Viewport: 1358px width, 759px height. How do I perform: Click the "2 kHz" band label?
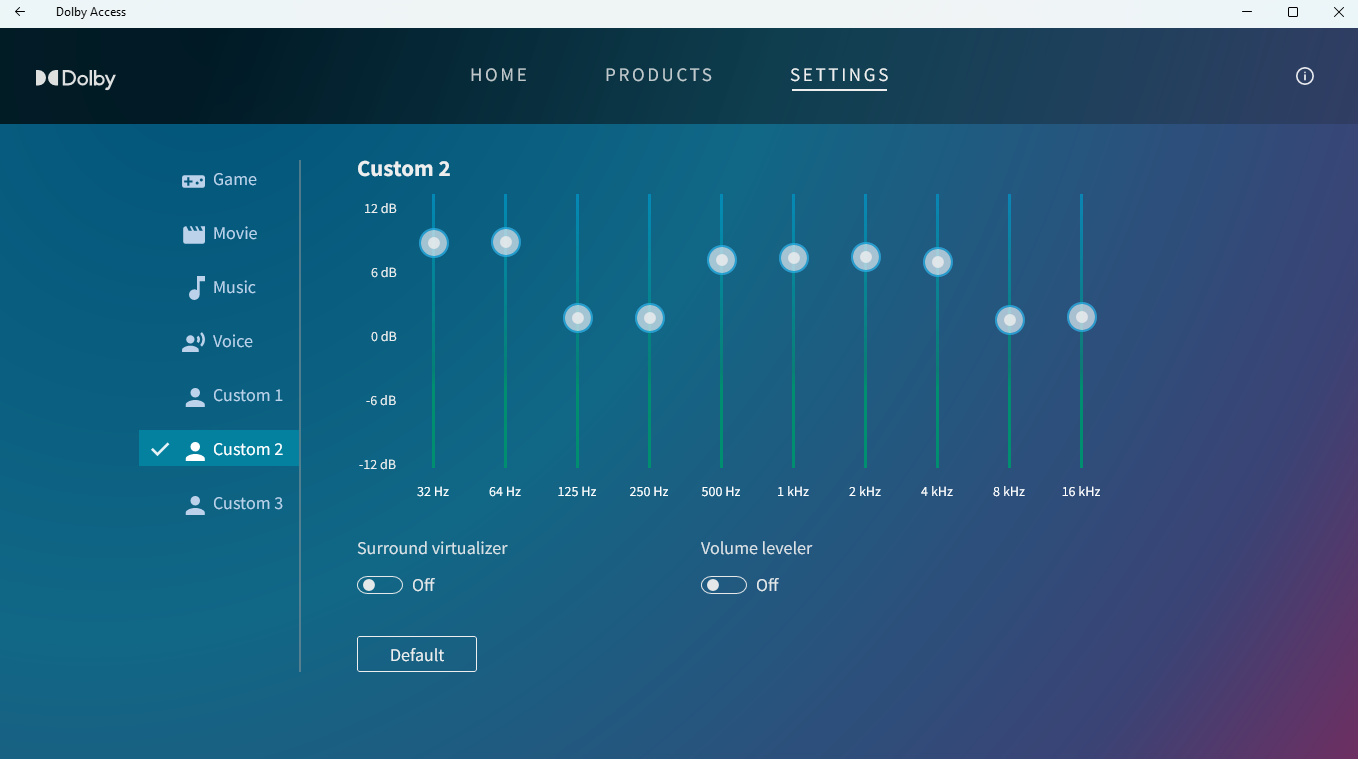pos(865,491)
